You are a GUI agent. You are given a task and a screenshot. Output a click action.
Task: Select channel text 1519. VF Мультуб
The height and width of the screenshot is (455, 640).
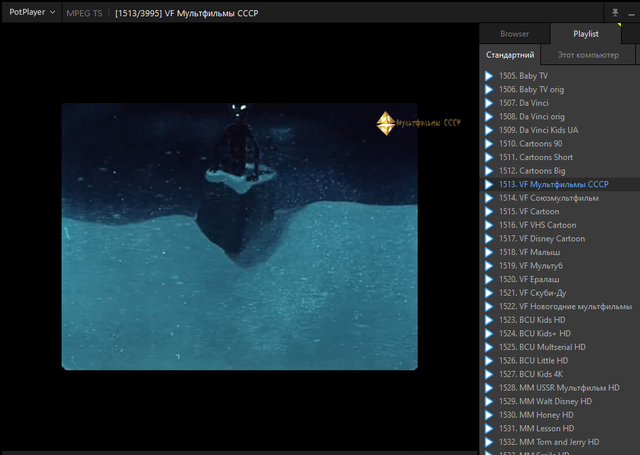[x=531, y=266]
